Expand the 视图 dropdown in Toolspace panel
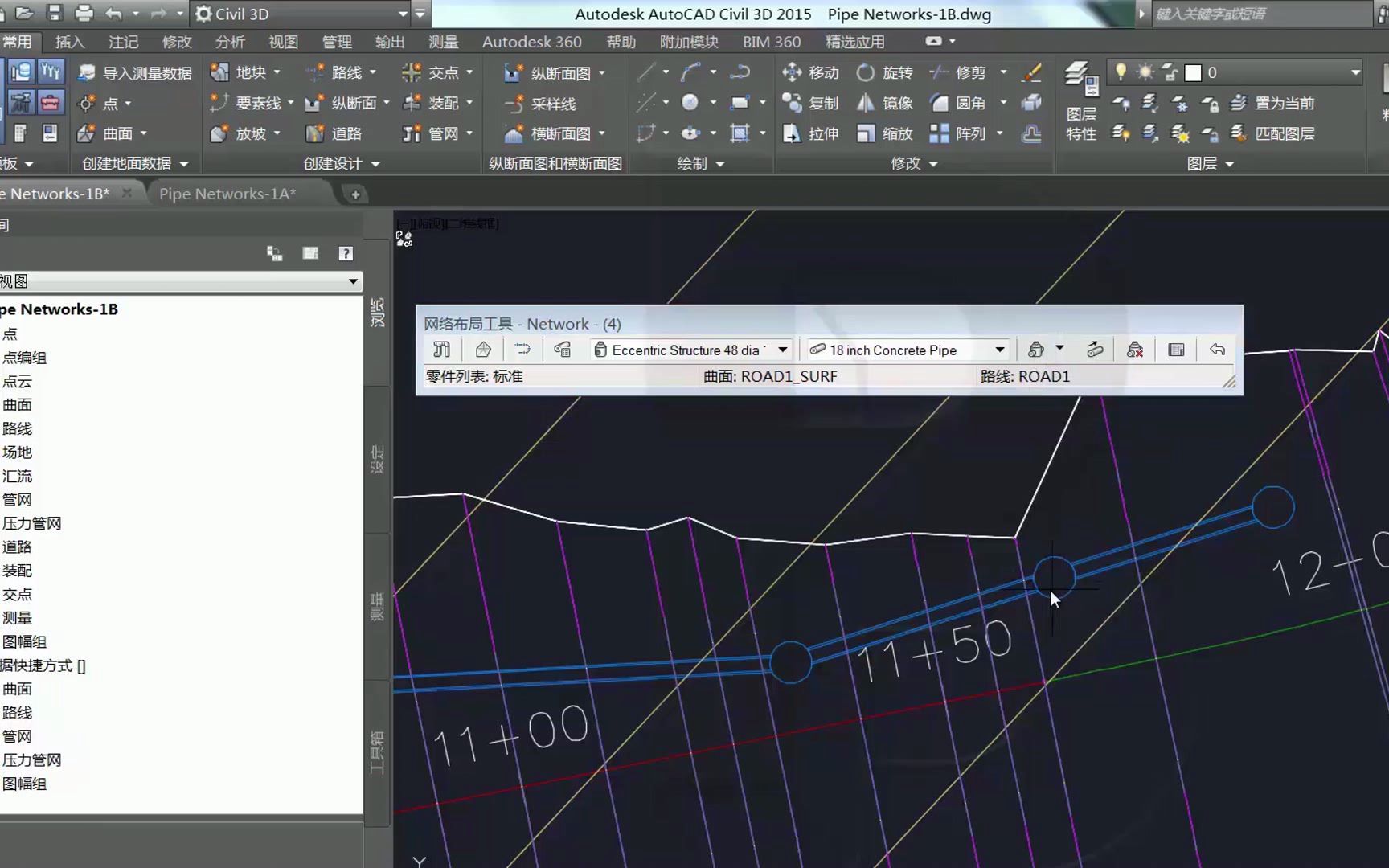The width and height of the screenshot is (1389, 868). coord(352,281)
